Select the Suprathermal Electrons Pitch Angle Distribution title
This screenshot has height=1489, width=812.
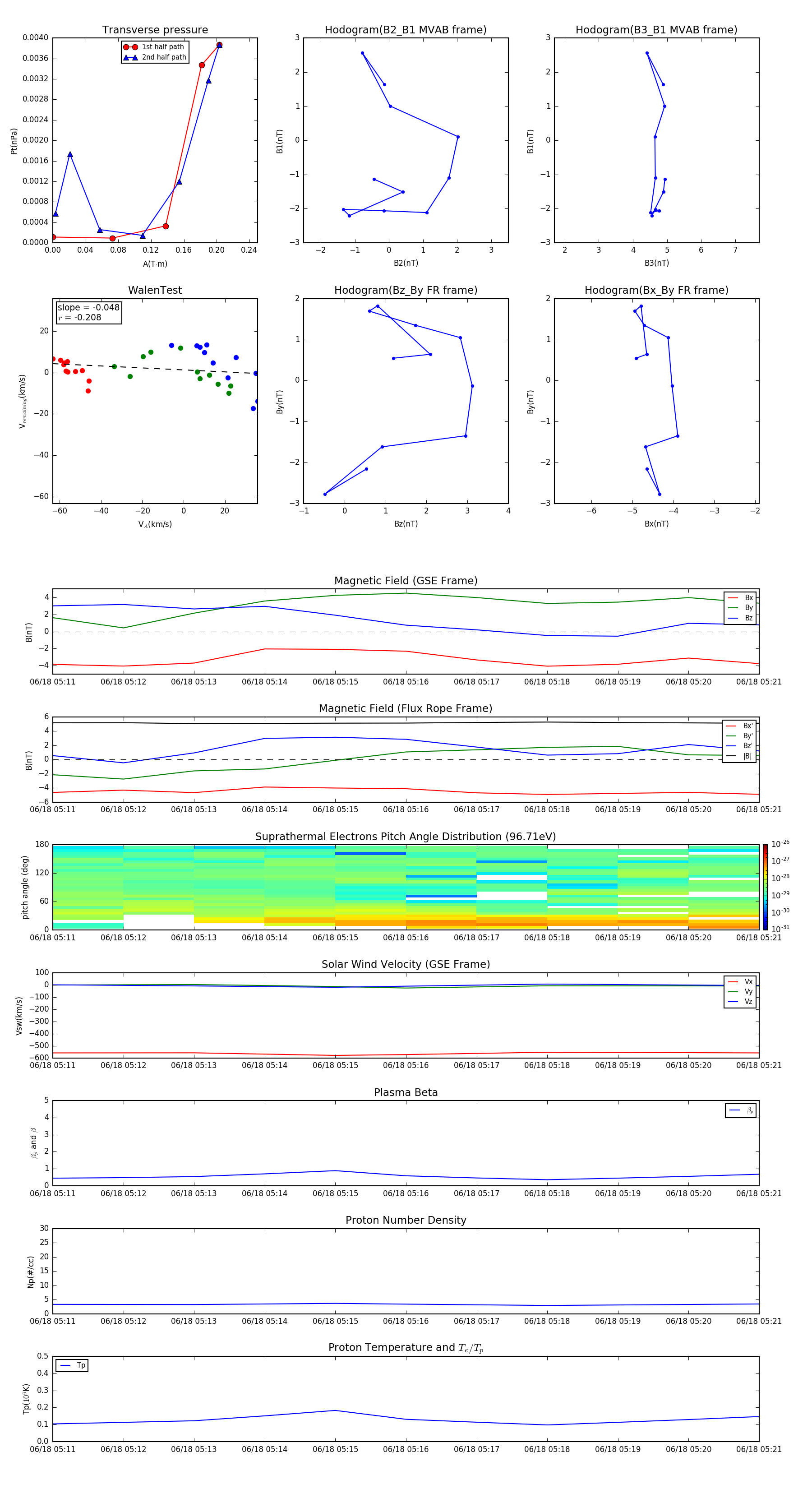[406, 837]
